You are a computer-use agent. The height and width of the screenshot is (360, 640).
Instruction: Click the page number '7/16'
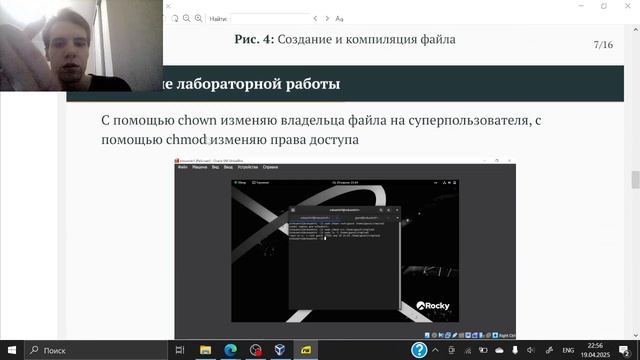(603, 45)
